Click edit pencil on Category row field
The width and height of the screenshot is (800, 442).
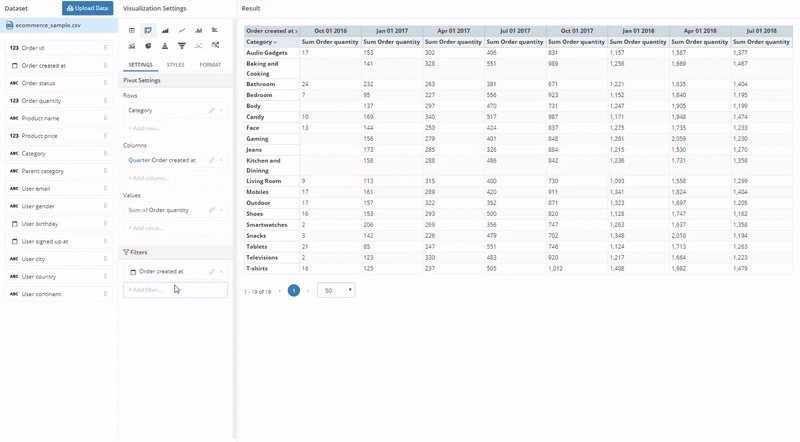[x=211, y=110]
